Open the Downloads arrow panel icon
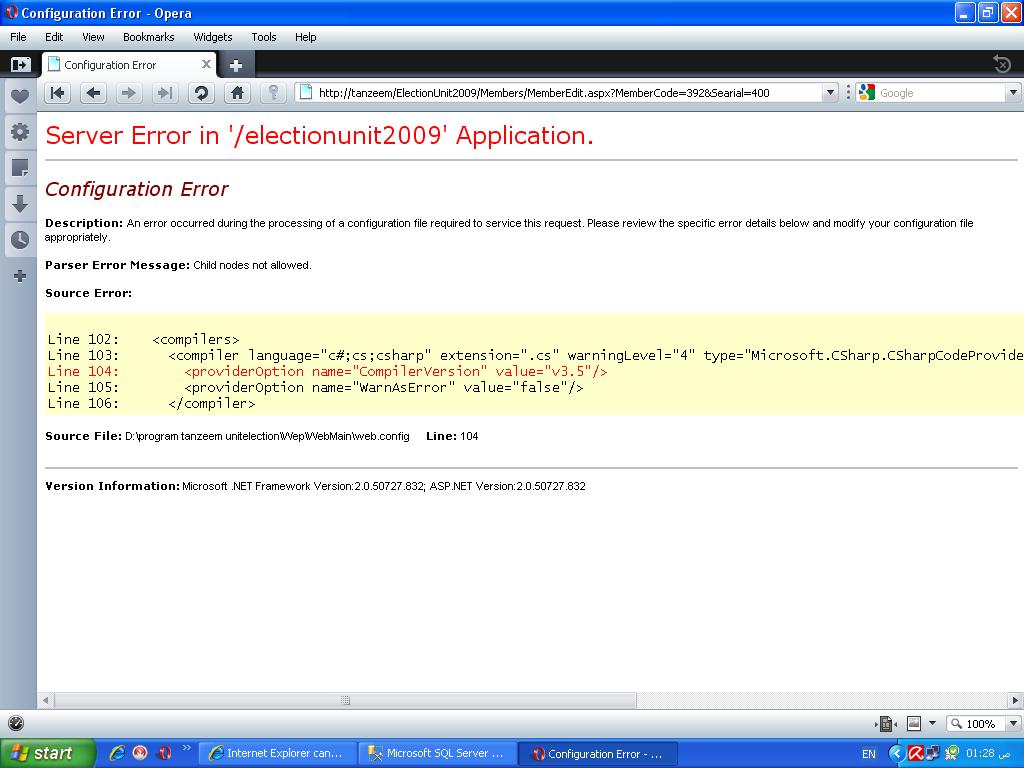The image size is (1024, 768). [20, 204]
